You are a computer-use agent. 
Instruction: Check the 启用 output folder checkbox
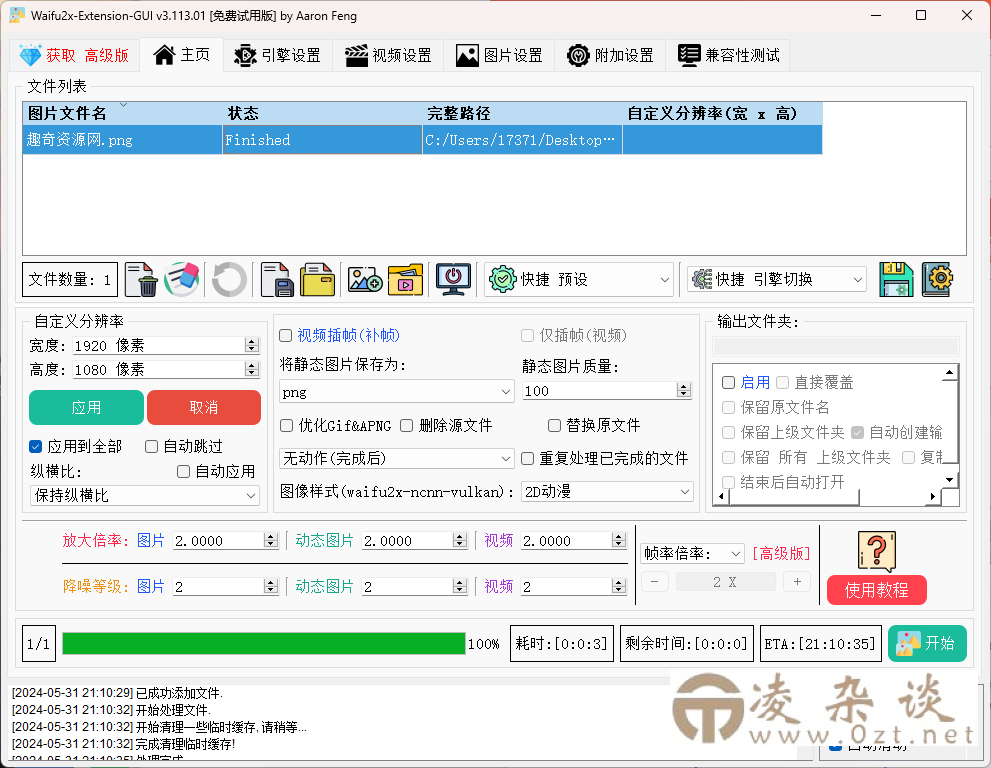point(728,382)
